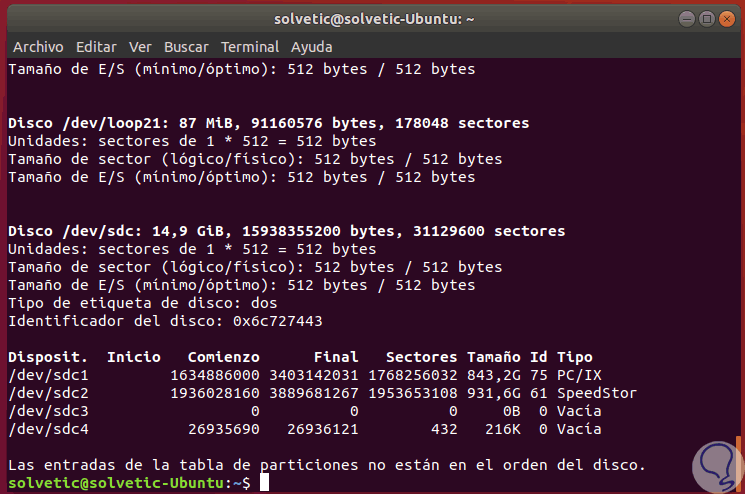Click the Sectores column header
The height and width of the screenshot is (494, 745).
click(x=421, y=357)
